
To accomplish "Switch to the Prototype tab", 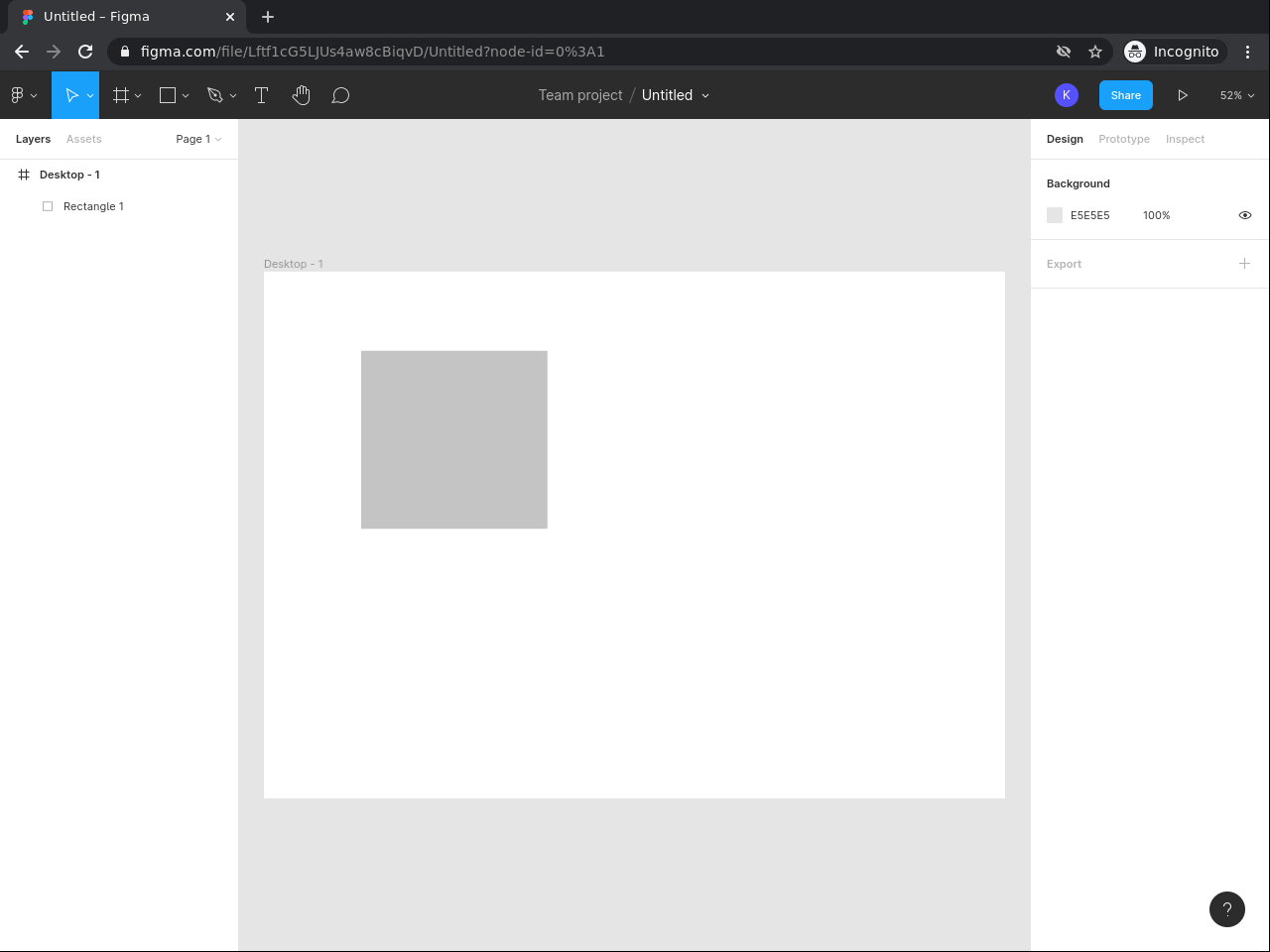I will (1124, 139).
